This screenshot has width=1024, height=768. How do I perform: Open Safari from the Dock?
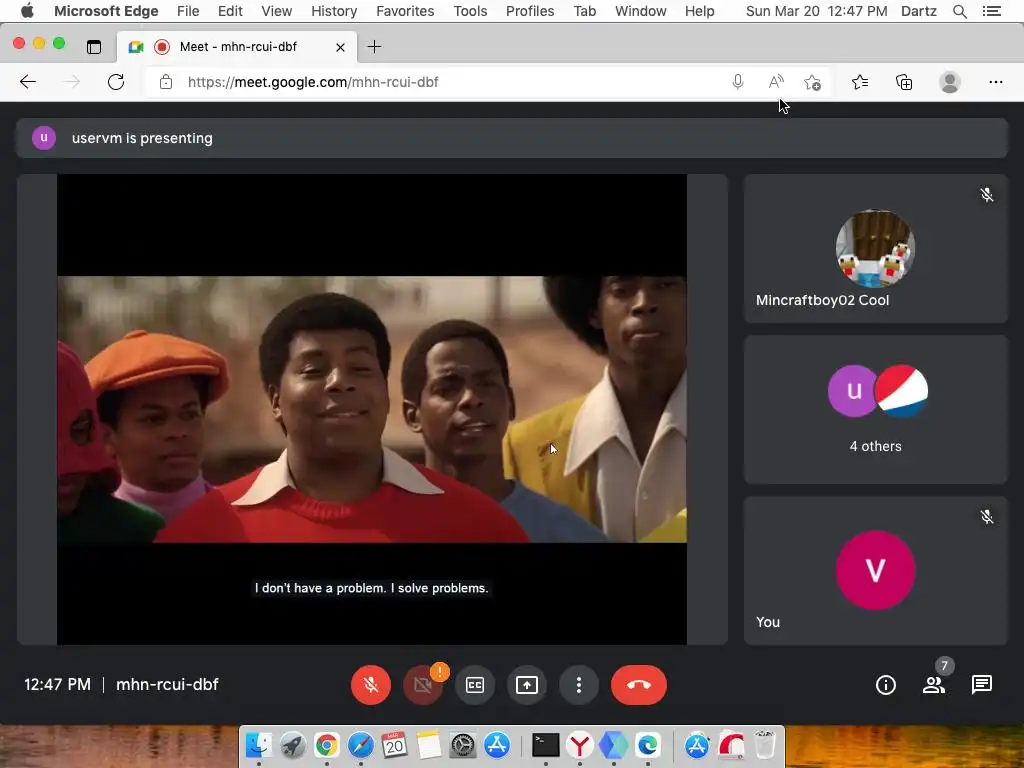(x=360, y=744)
